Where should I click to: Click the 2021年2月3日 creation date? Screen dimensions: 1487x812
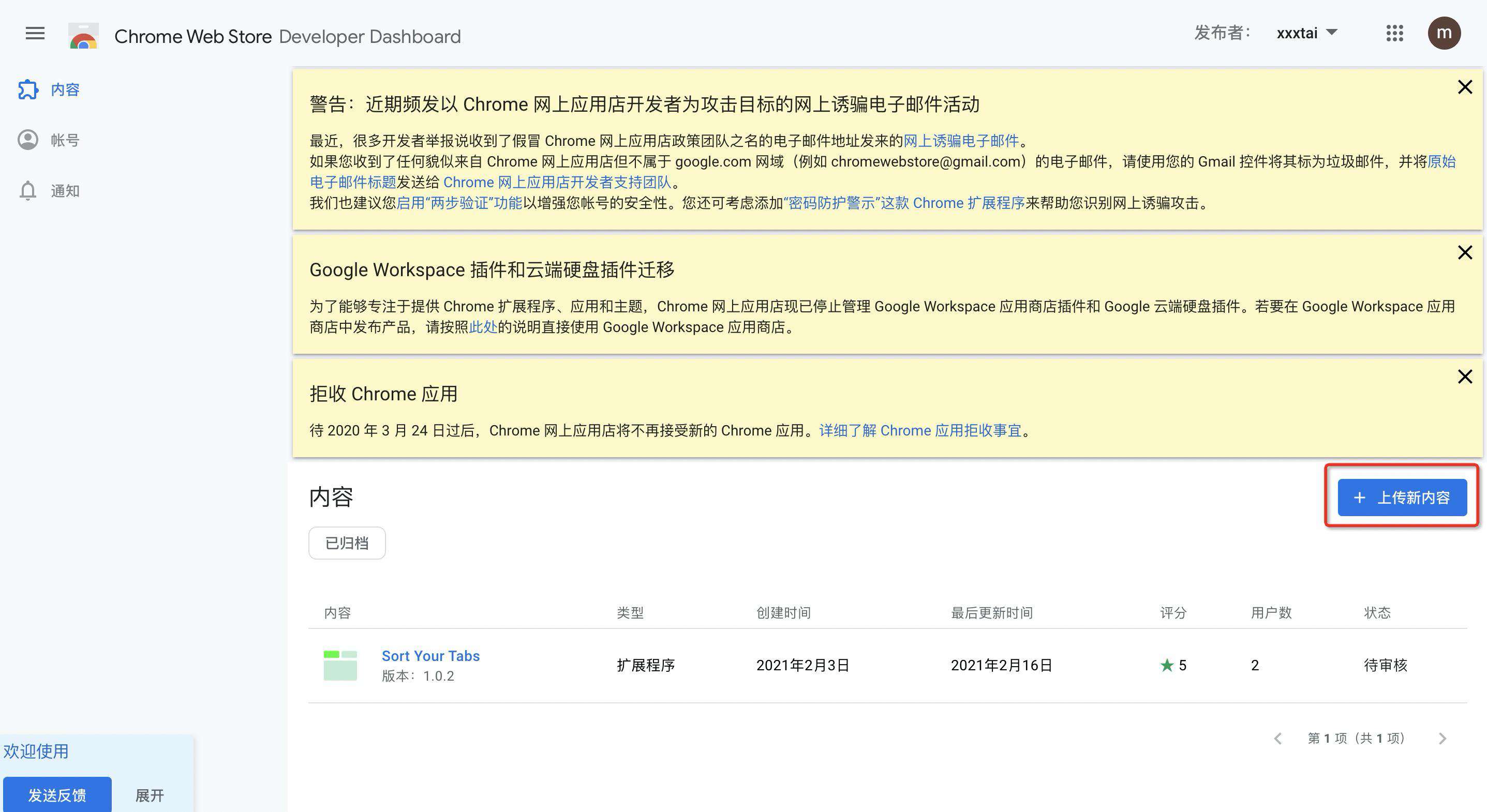click(x=802, y=666)
